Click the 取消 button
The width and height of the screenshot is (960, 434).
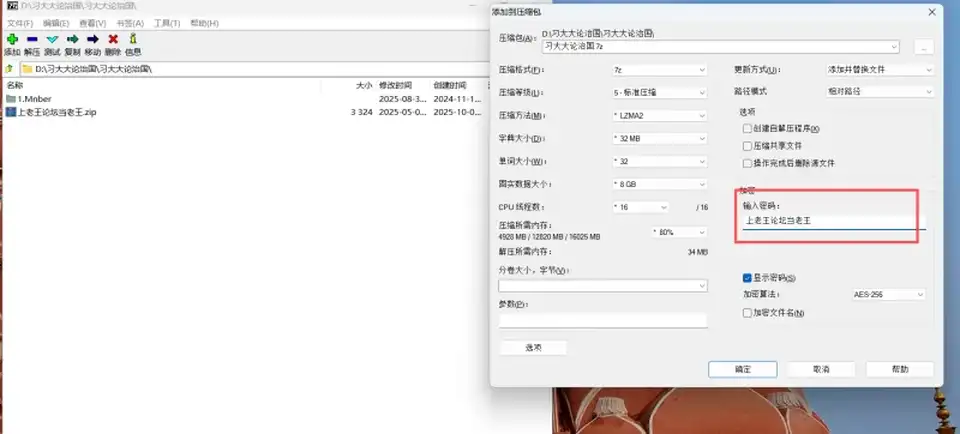click(820, 369)
